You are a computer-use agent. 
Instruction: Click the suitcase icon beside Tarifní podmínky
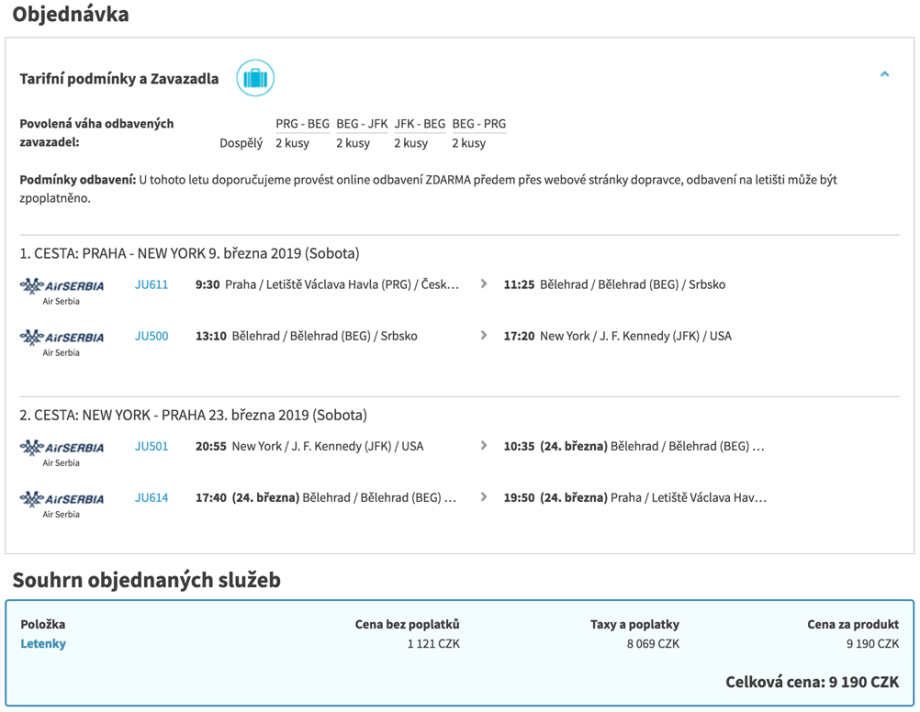coord(255,78)
